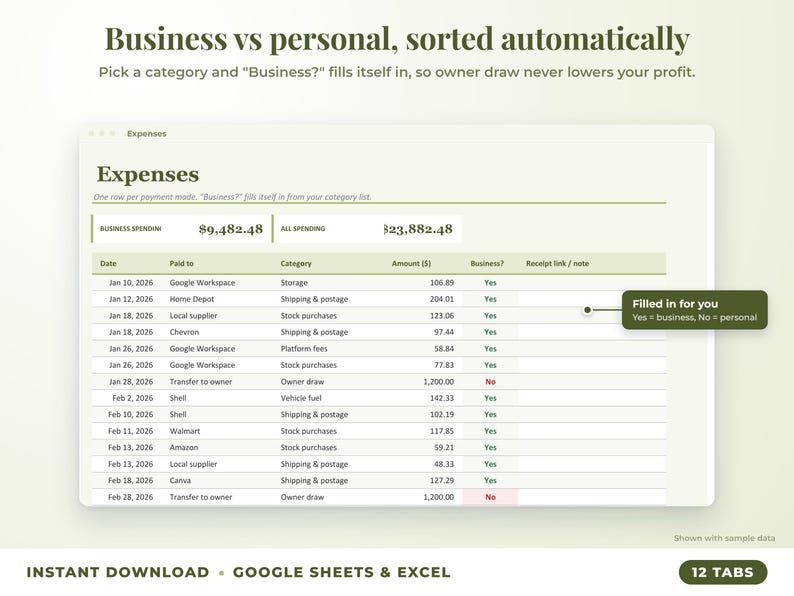This screenshot has height=596, width=794.
Task: Select the Jan 12, 2026 date cell
Action: (x=131, y=299)
